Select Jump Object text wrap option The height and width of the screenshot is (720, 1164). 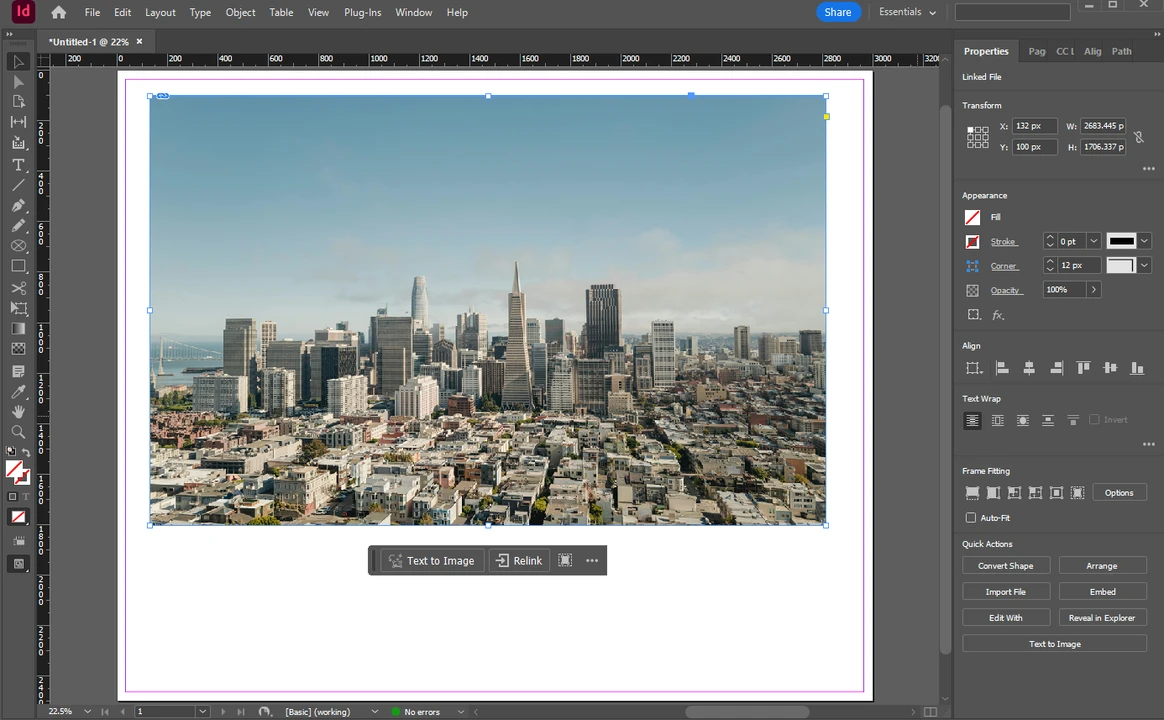point(1047,421)
